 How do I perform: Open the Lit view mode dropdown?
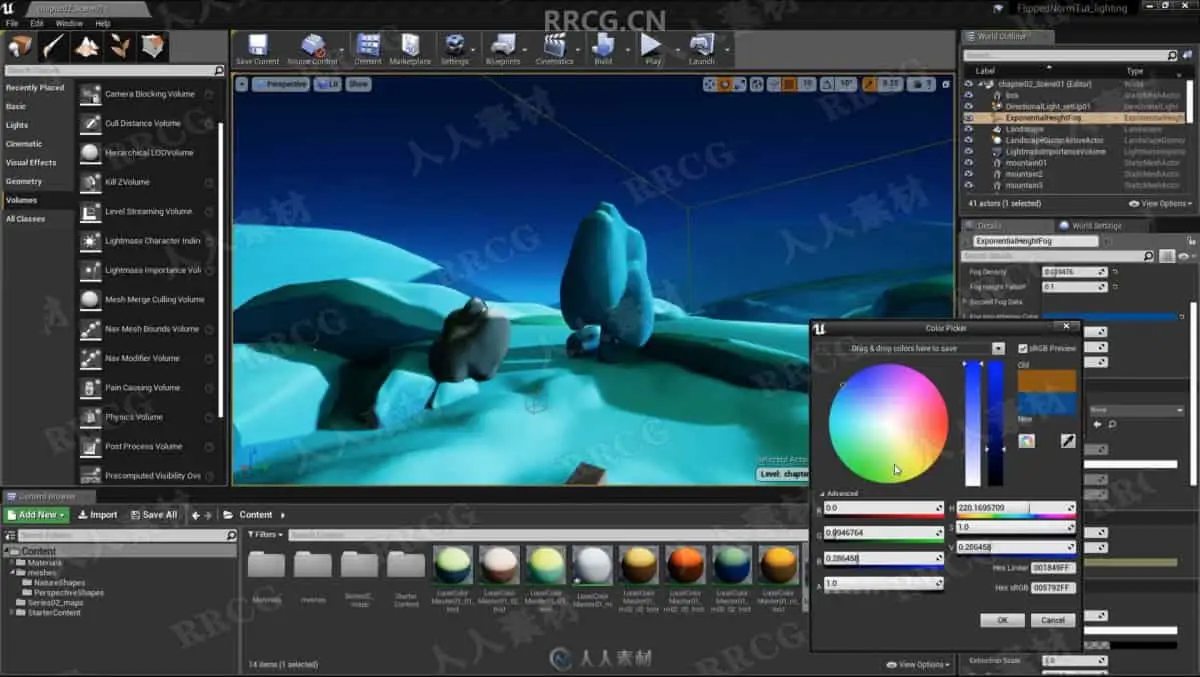329,85
